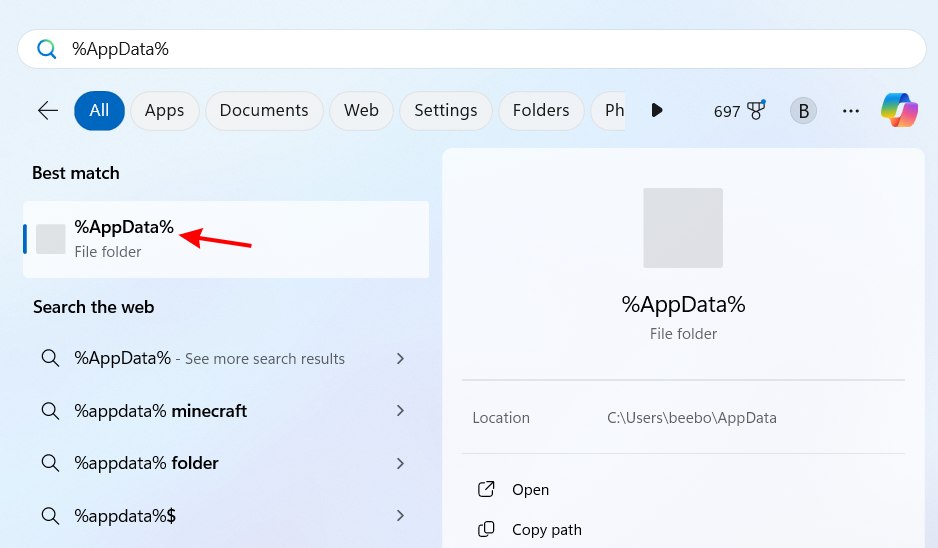Screen dimensions: 938x548
Task: Click the back arrow icon
Action: tap(48, 110)
